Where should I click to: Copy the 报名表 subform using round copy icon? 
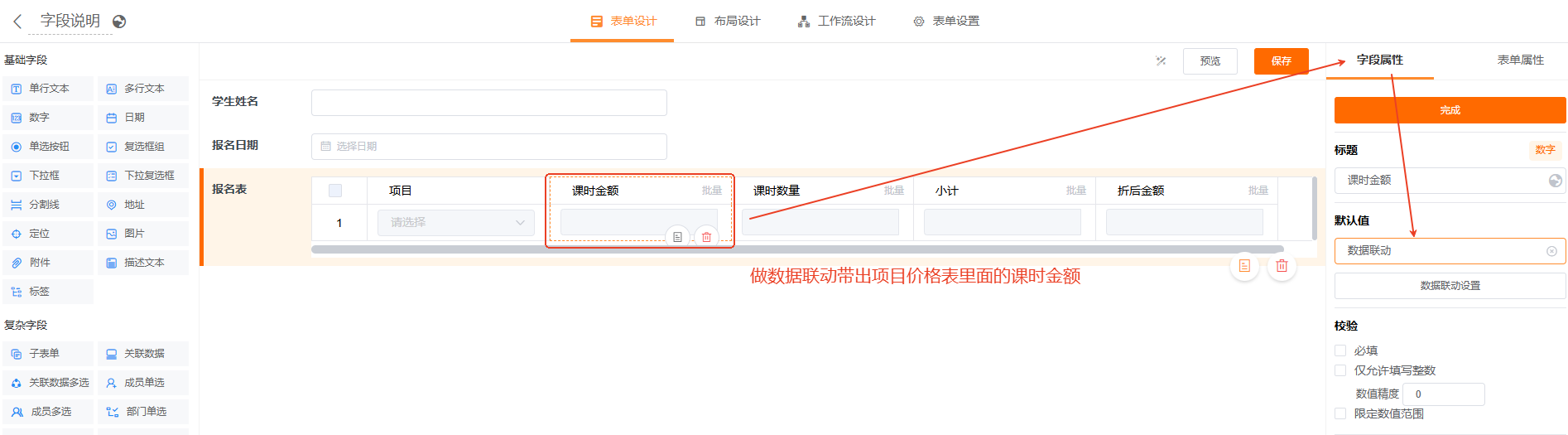coord(1244,266)
